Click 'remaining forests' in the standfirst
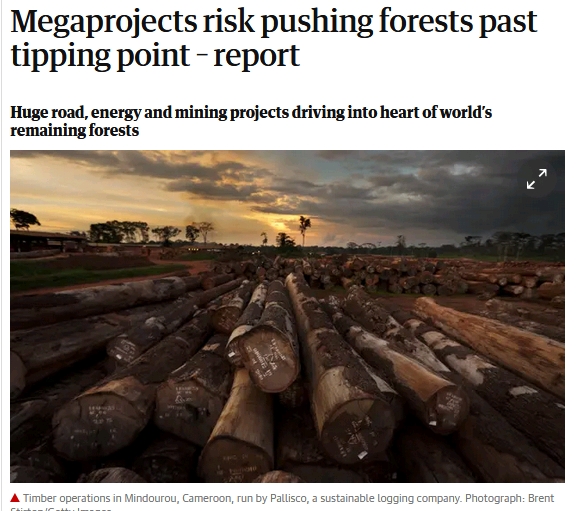The height and width of the screenshot is (511, 581). pos(74,130)
